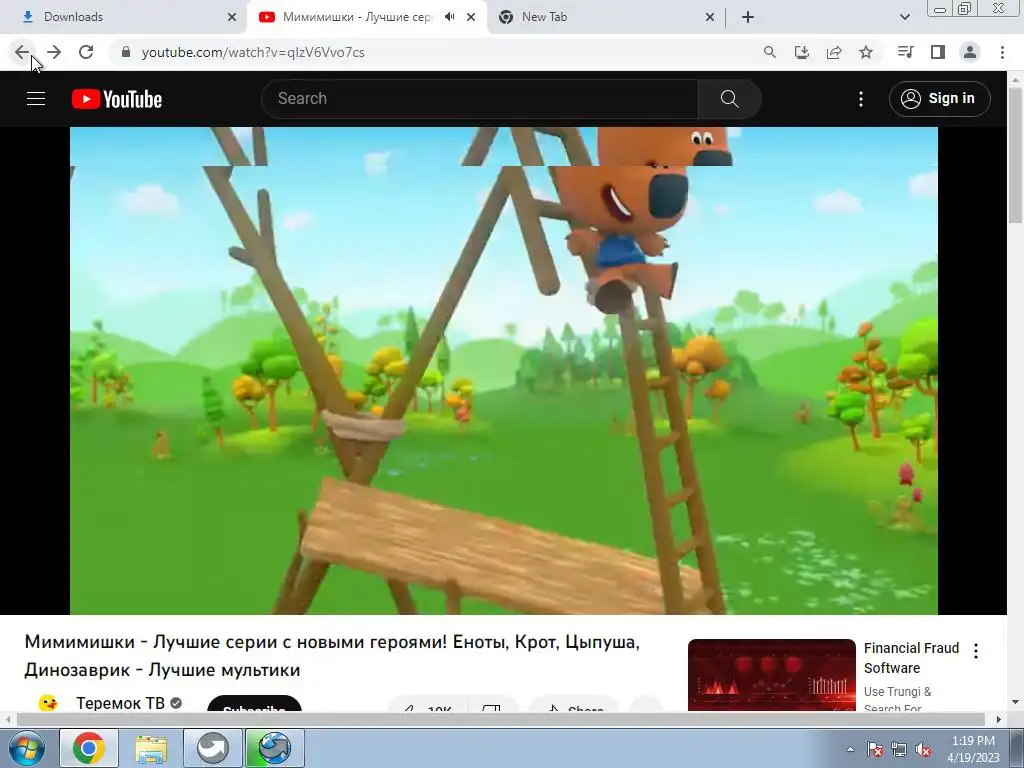Click the horizontal page scrollbar
This screenshot has height=768, width=1024.
500,719
